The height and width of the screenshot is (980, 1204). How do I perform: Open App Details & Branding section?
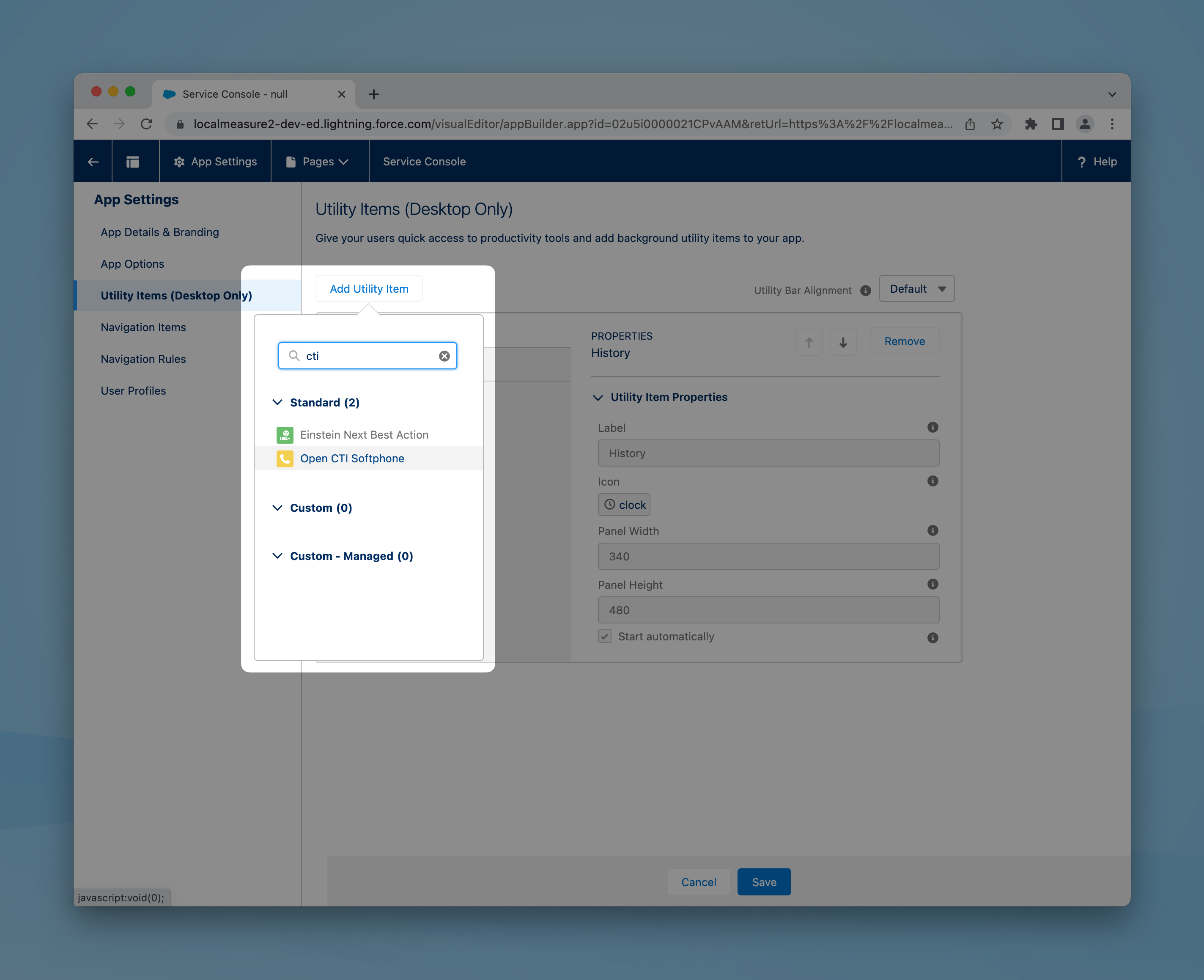tap(160, 232)
